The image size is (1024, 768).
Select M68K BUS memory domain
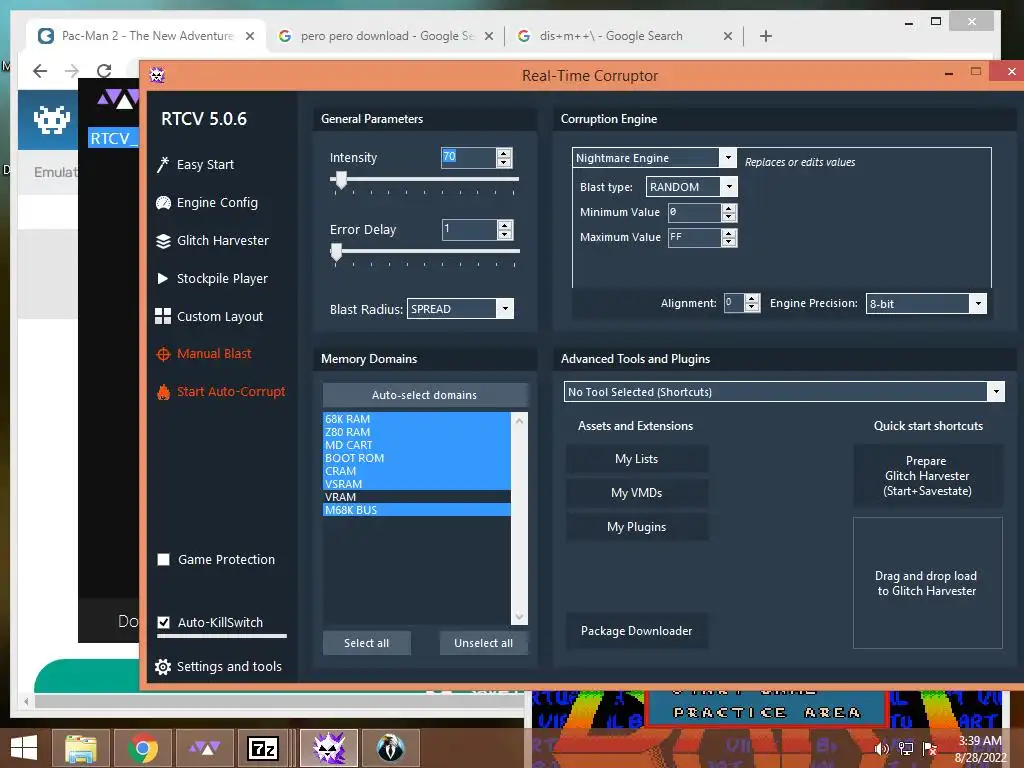click(417, 510)
